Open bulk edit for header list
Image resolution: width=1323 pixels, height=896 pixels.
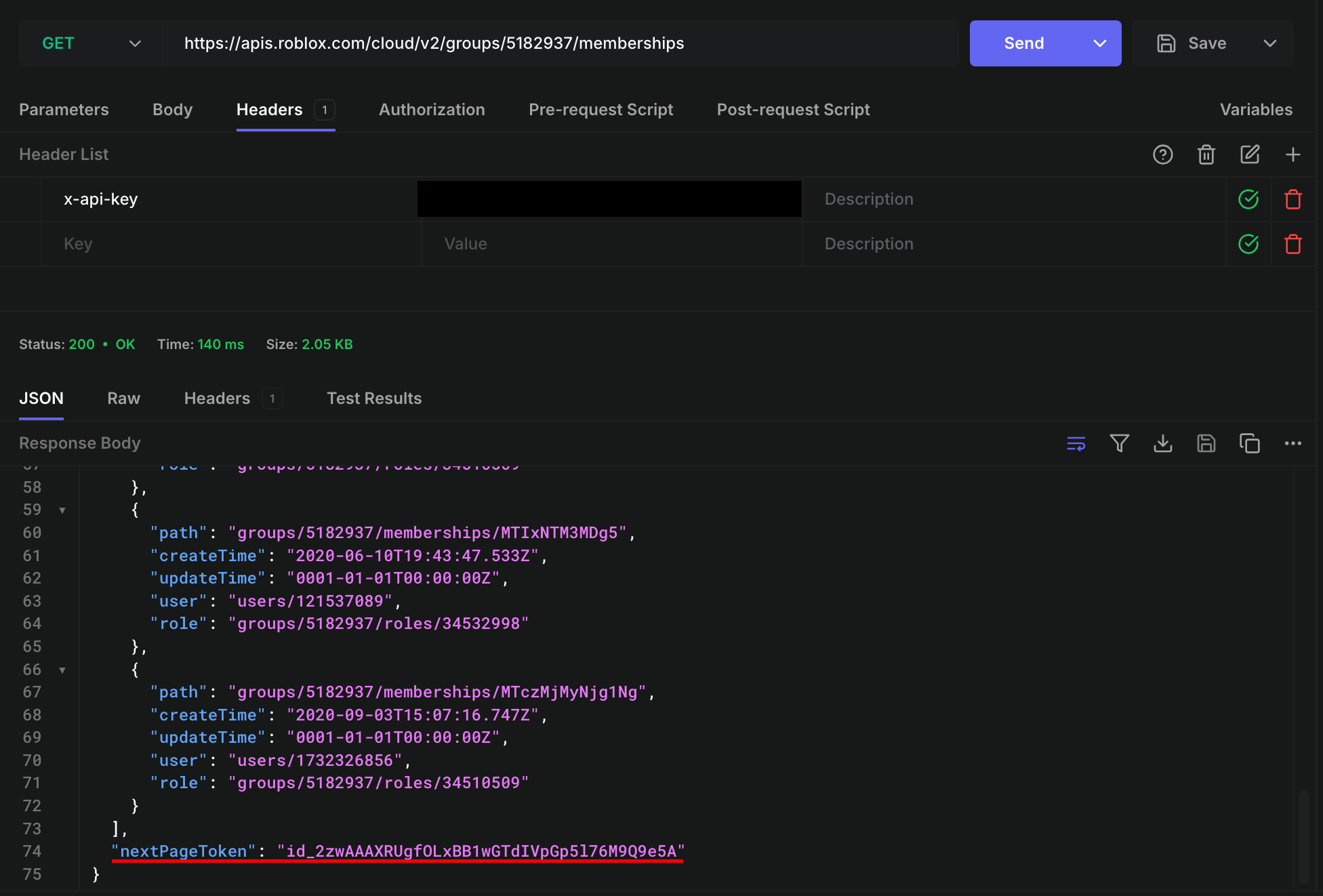(x=1249, y=155)
